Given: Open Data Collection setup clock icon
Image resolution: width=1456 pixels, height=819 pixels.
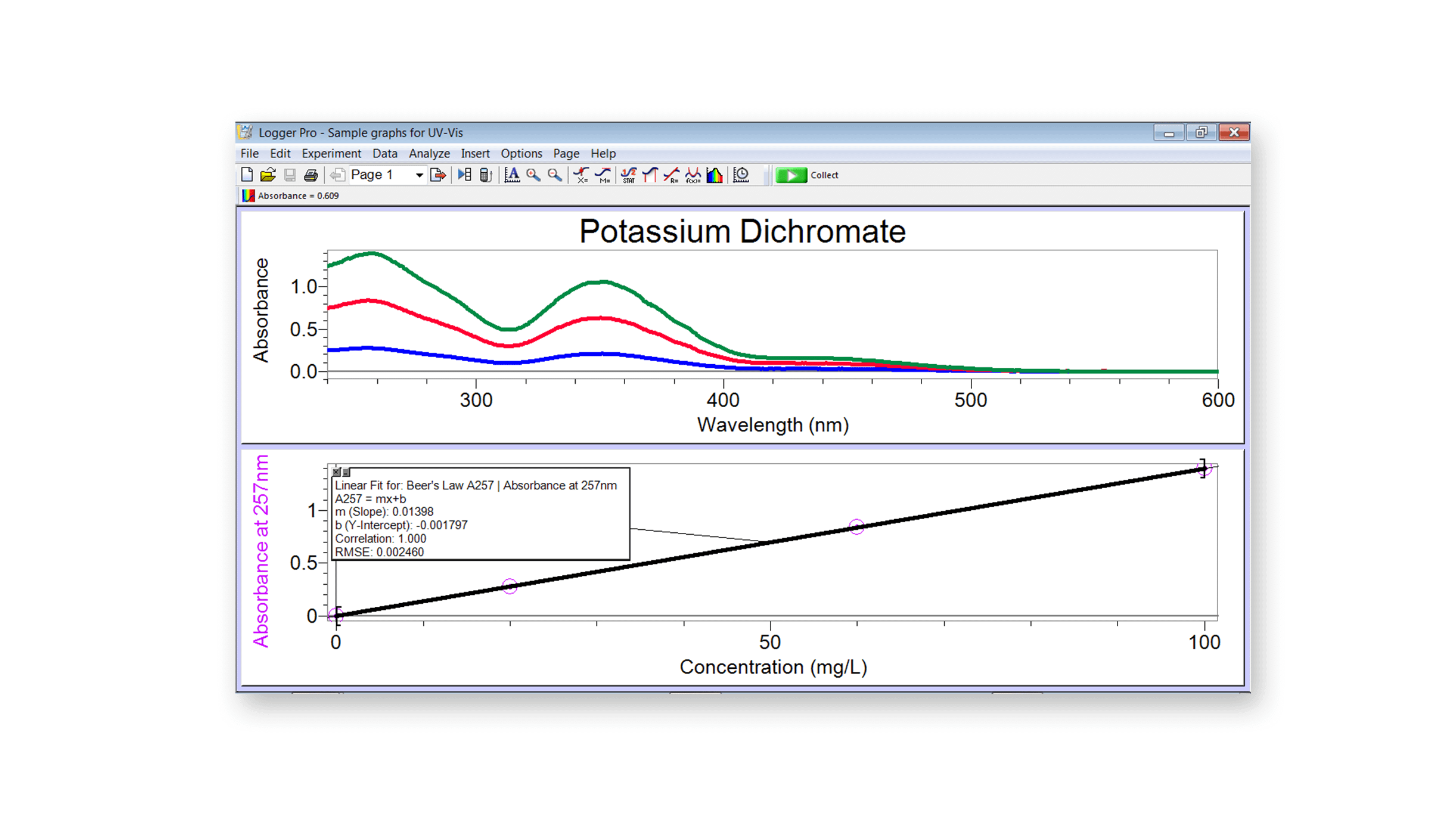Looking at the screenshot, I should pos(741,175).
